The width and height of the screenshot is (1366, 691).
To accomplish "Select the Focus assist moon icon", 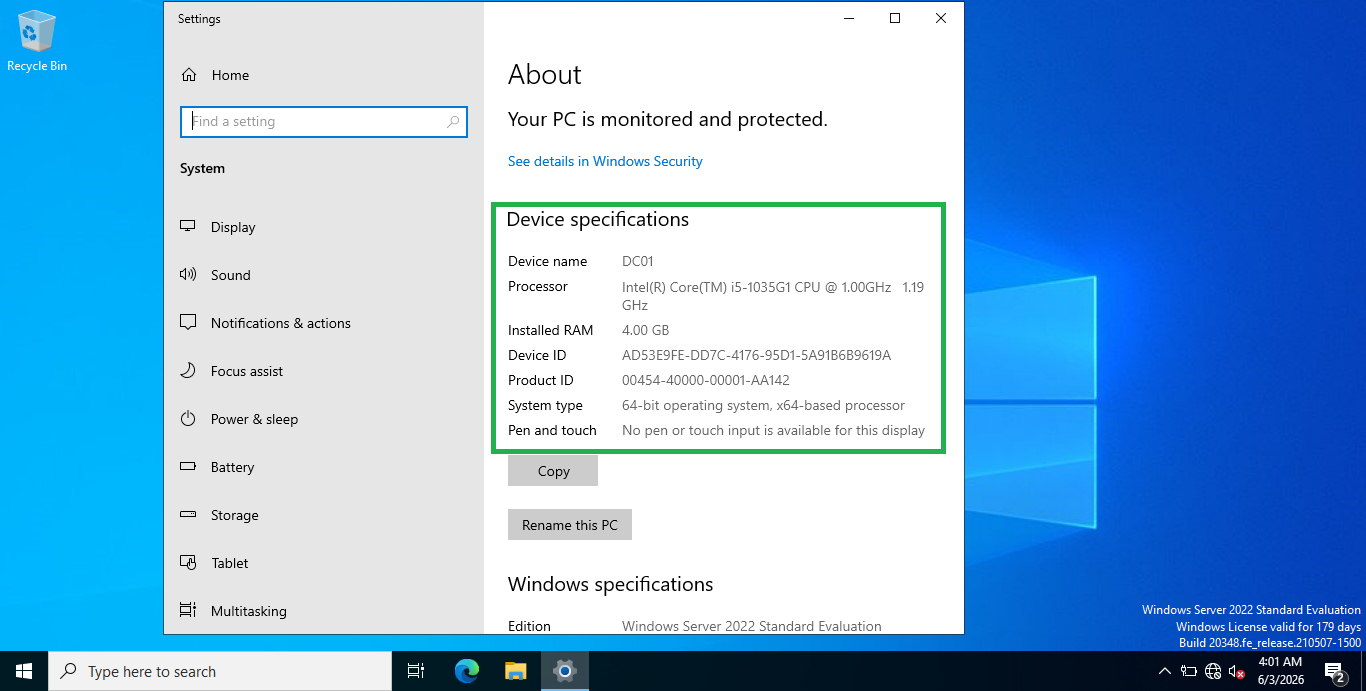I will click(188, 371).
